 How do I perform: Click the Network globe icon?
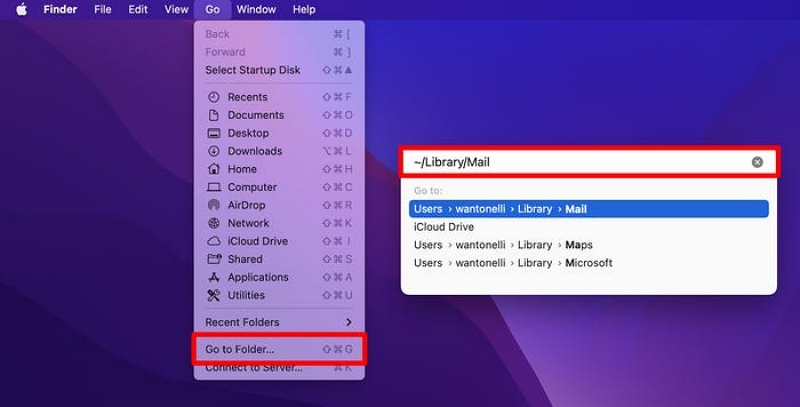pos(214,223)
